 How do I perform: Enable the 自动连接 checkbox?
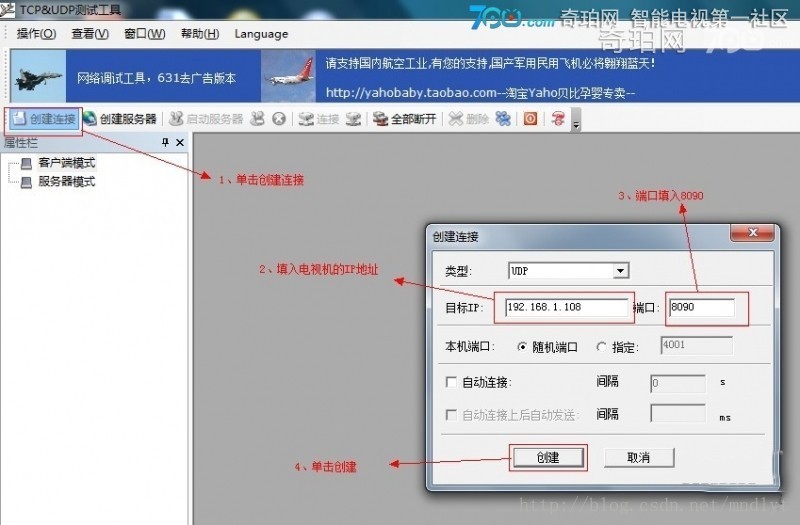click(x=451, y=382)
